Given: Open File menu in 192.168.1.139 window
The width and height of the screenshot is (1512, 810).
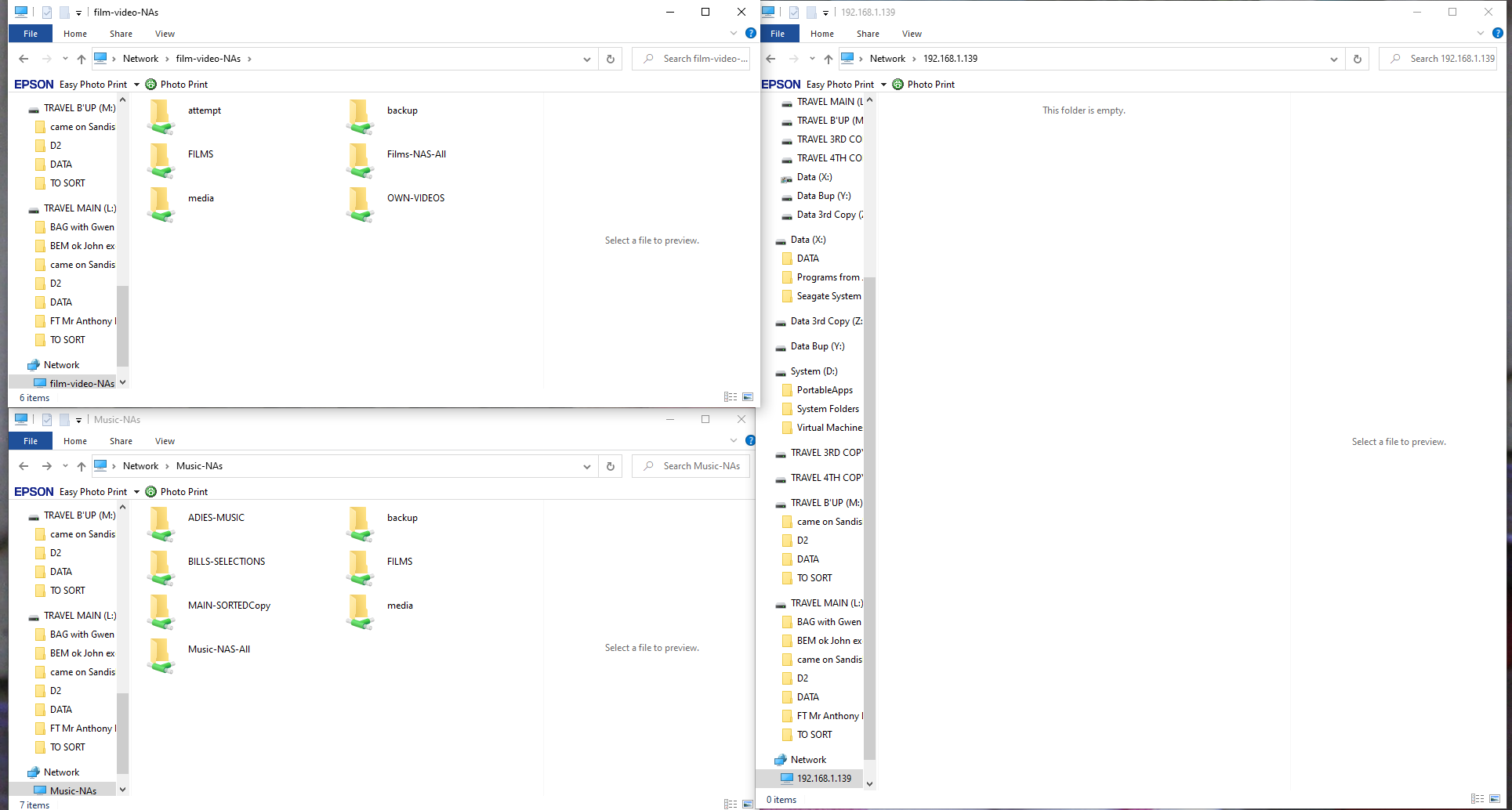Looking at the screenshot, I should pos(778,34).
